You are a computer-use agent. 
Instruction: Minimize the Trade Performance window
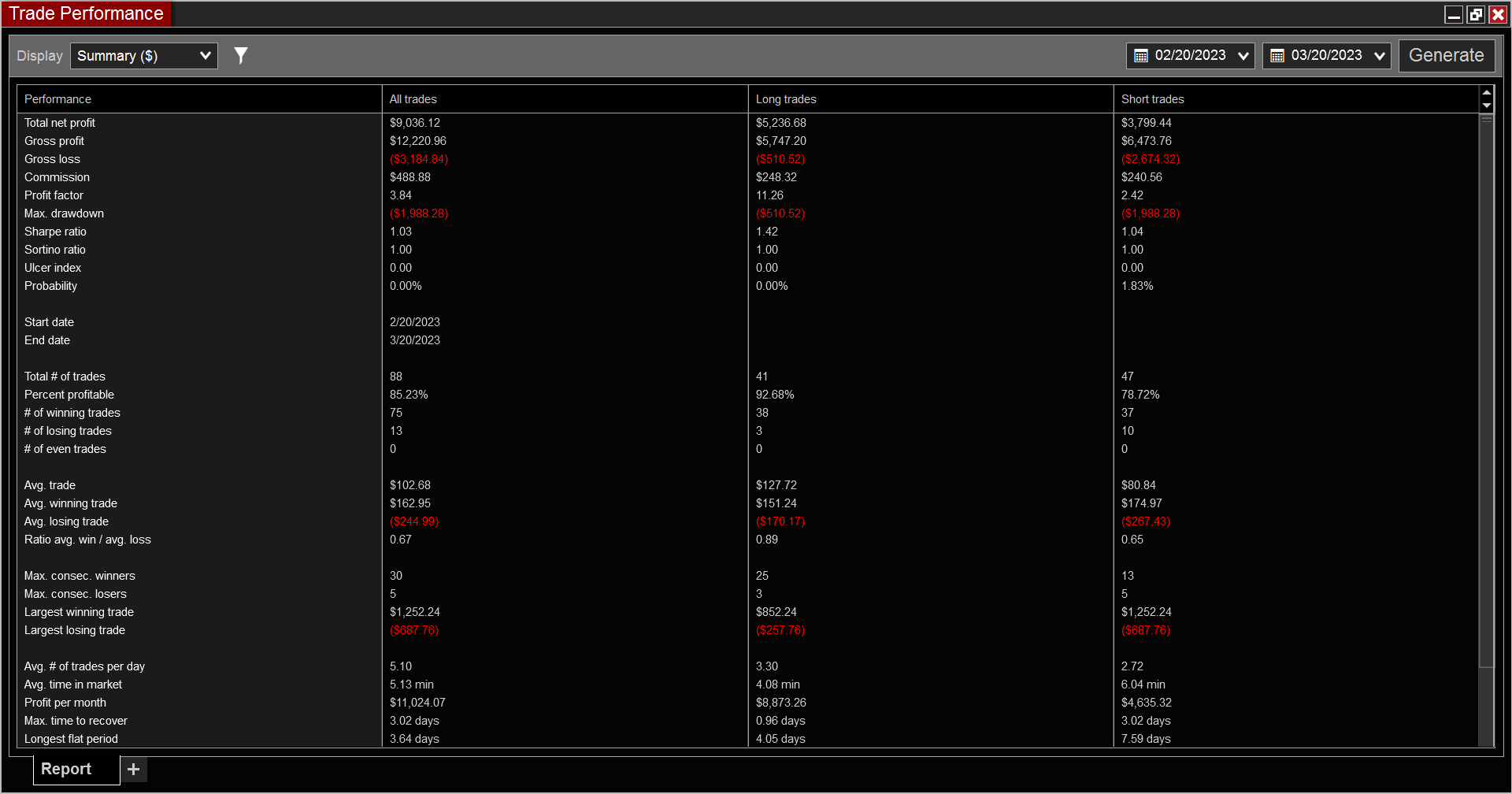(x=1454, y=14)
